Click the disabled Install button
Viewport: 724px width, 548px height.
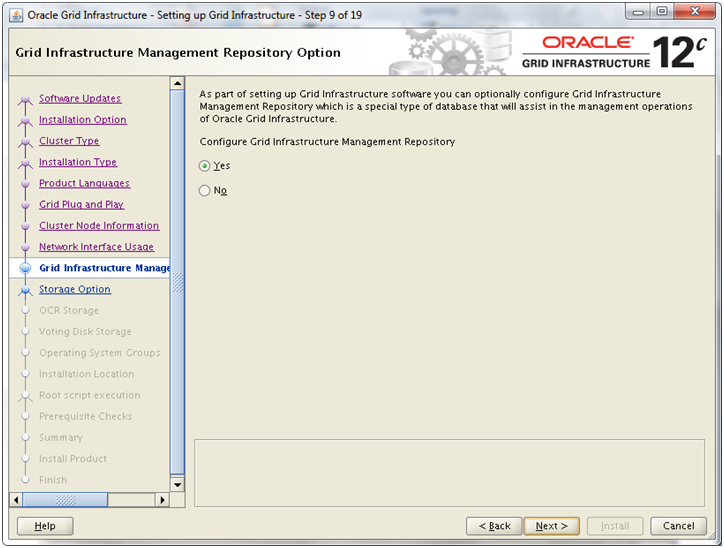point(615,526)
